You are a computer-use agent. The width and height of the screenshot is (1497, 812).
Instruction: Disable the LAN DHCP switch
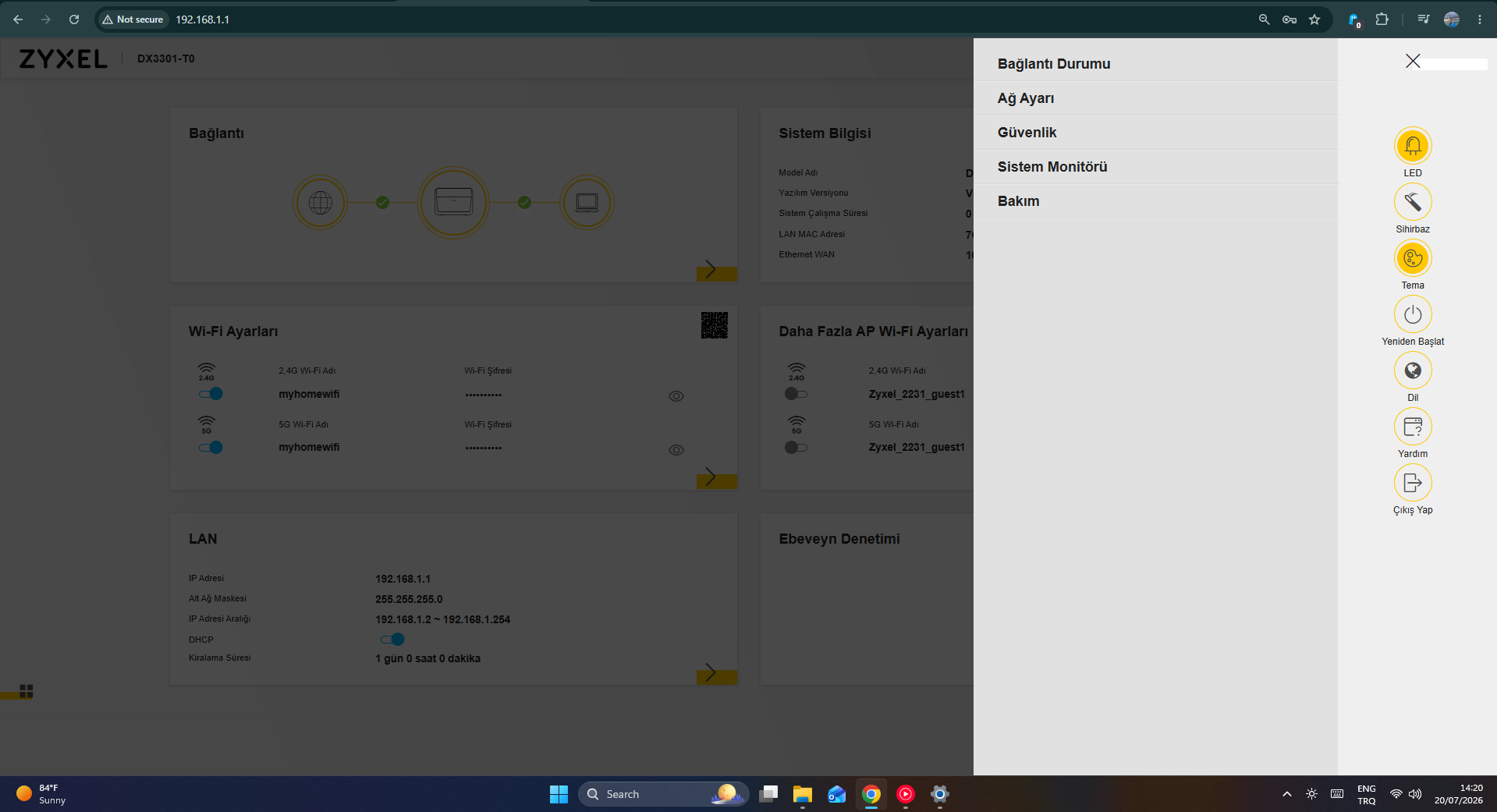pyautogui.click(x=392, y=640)
